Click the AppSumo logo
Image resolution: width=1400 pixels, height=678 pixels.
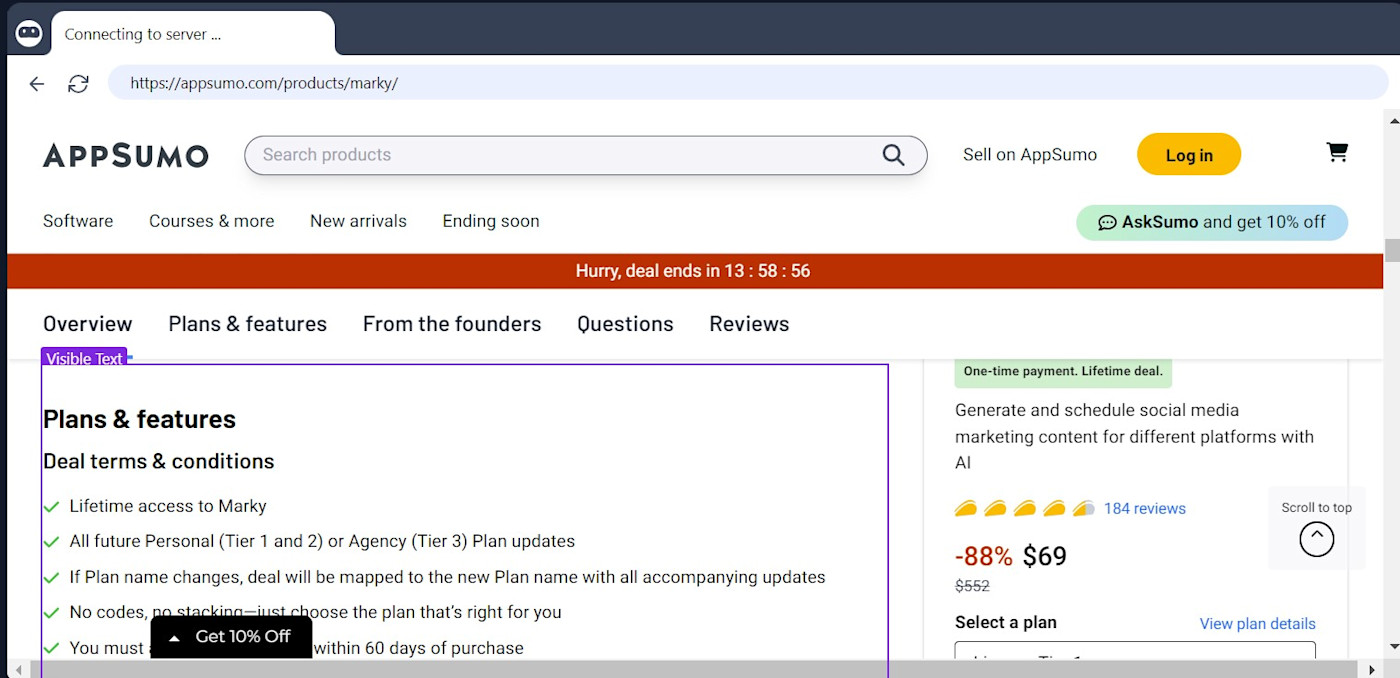tap(126, 155)
